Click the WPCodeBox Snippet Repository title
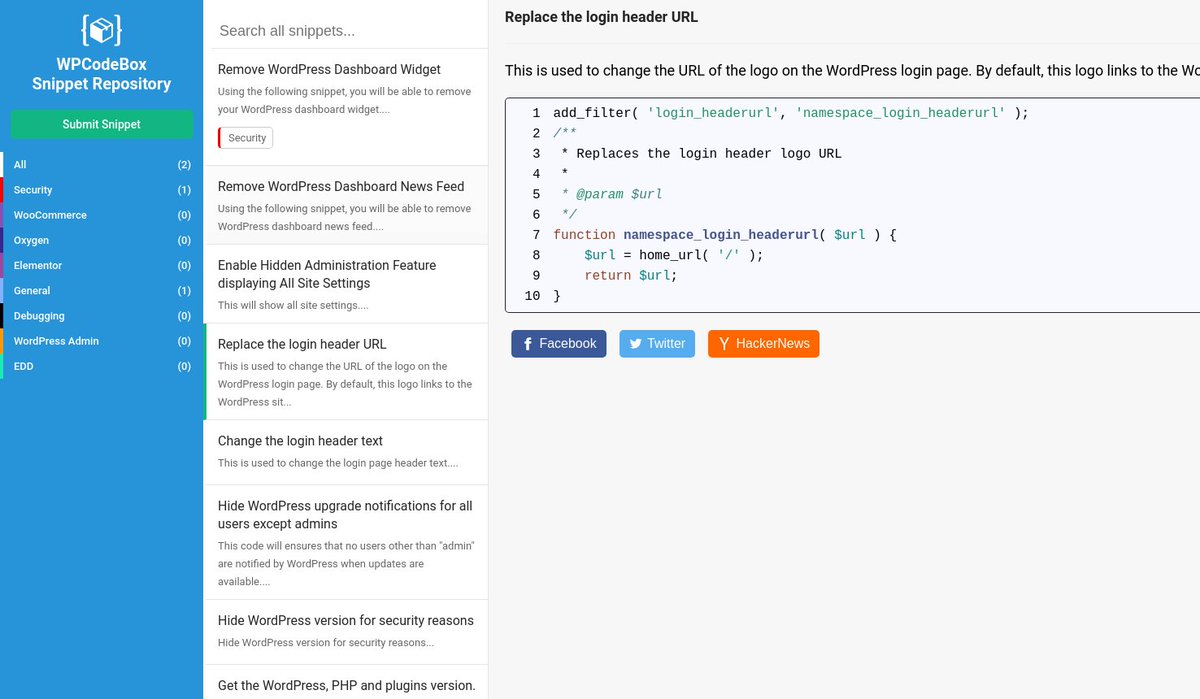 point(101,74)
